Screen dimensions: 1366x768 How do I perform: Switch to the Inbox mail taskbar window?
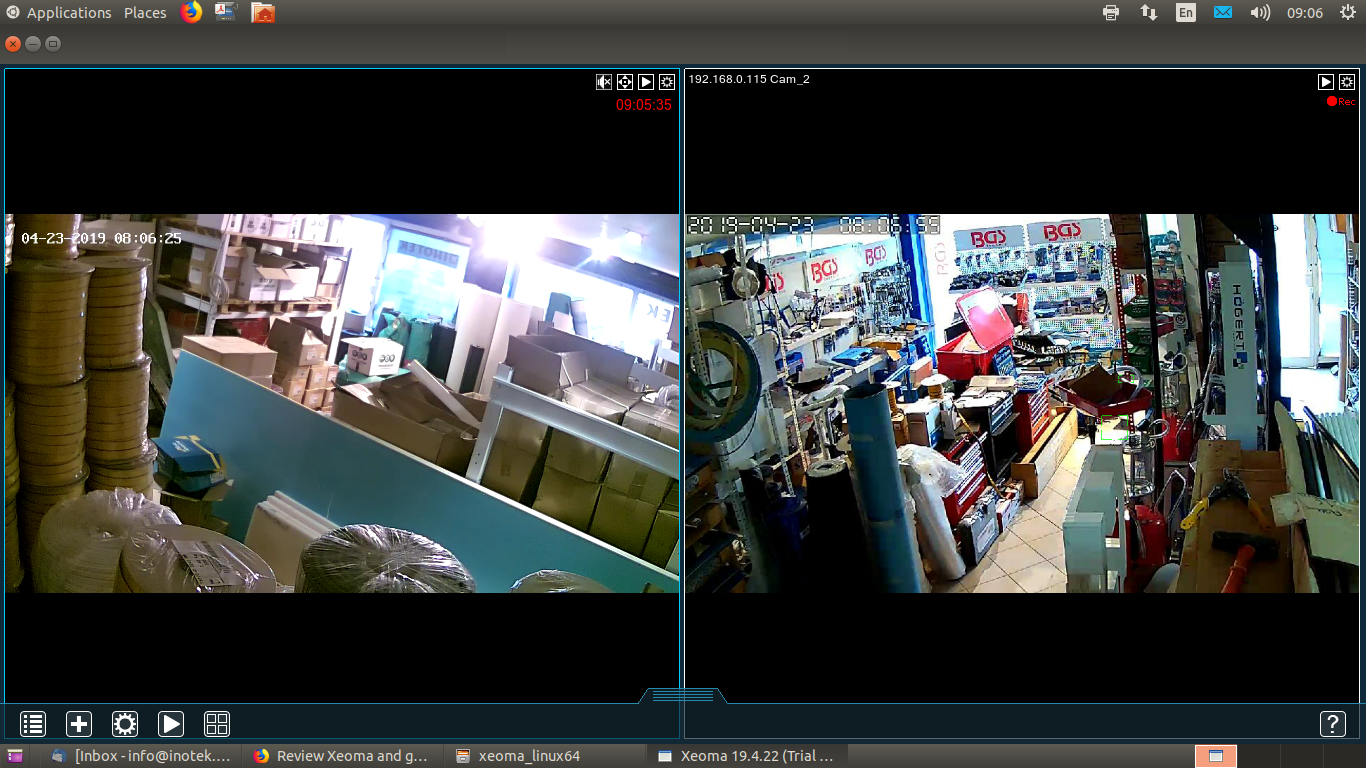[x=141, y=756]
